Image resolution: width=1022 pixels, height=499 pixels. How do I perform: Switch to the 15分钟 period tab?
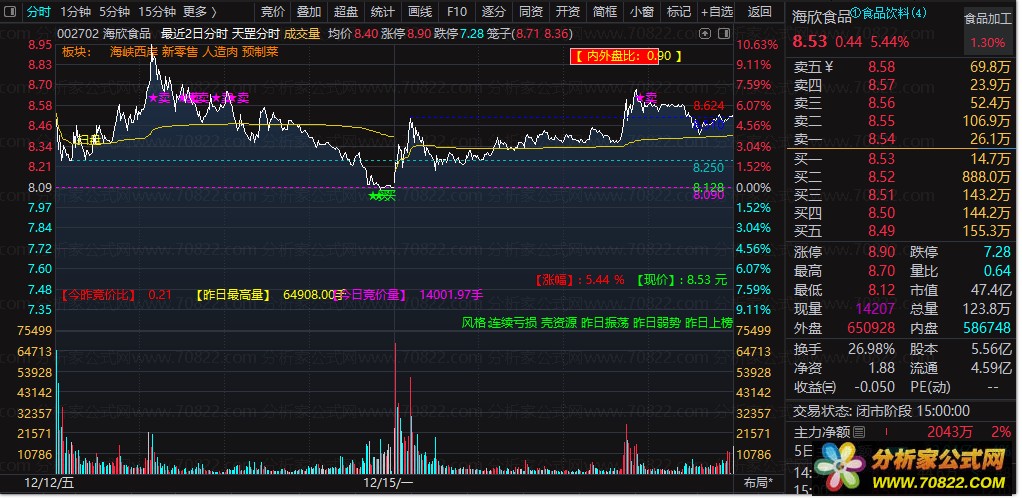point(157,12)
